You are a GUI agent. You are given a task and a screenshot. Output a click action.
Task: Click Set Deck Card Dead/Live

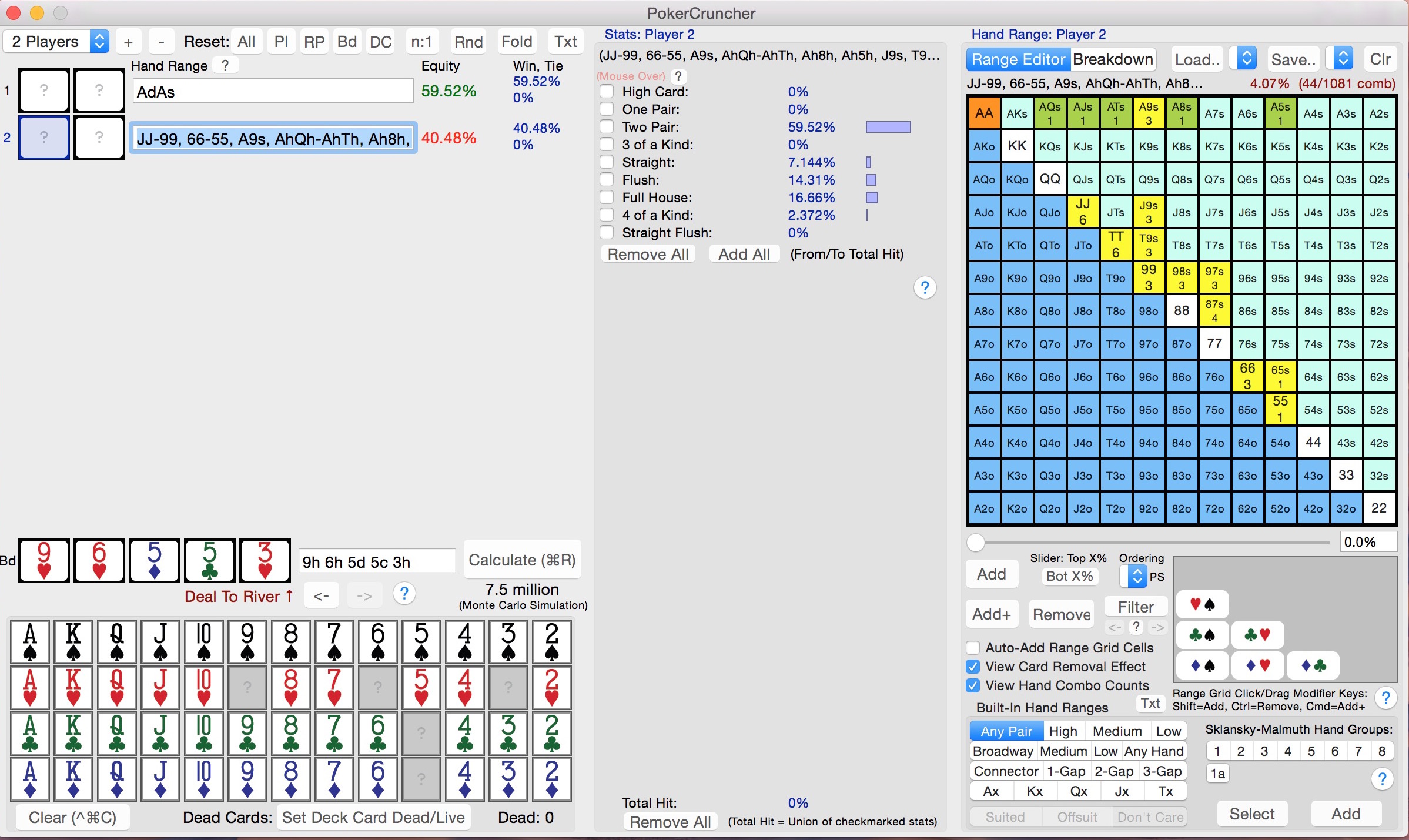coord(373,817)
